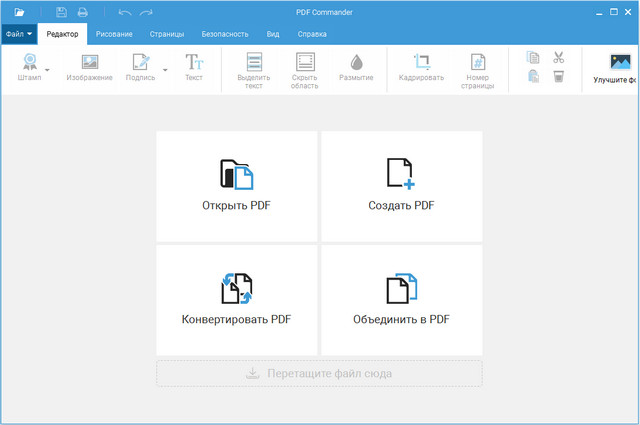Click the open folder icon in title bar

[x=19, y=12]
